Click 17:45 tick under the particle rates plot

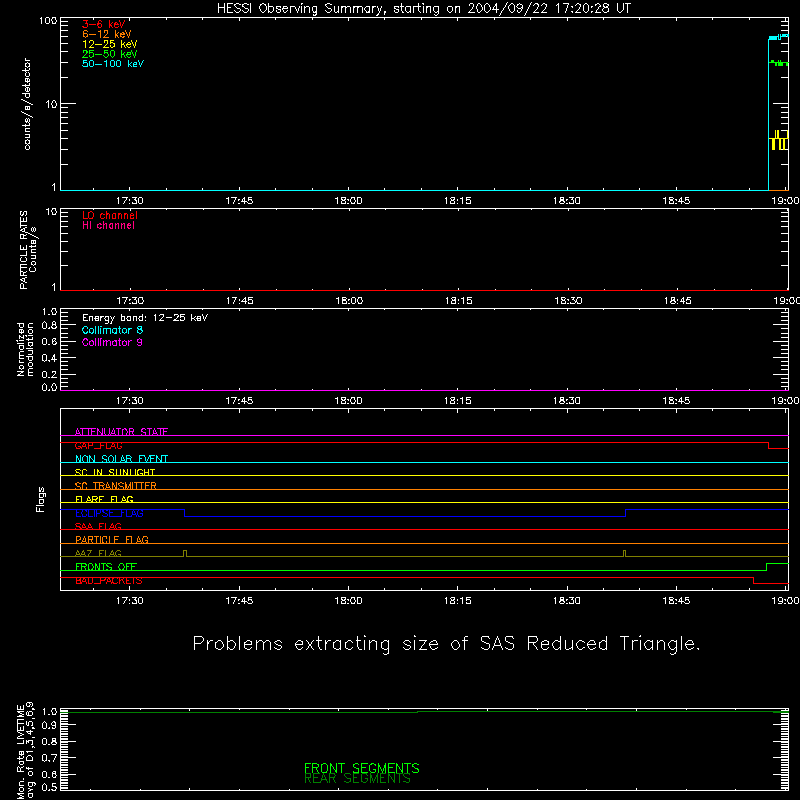tap(239, 301)
